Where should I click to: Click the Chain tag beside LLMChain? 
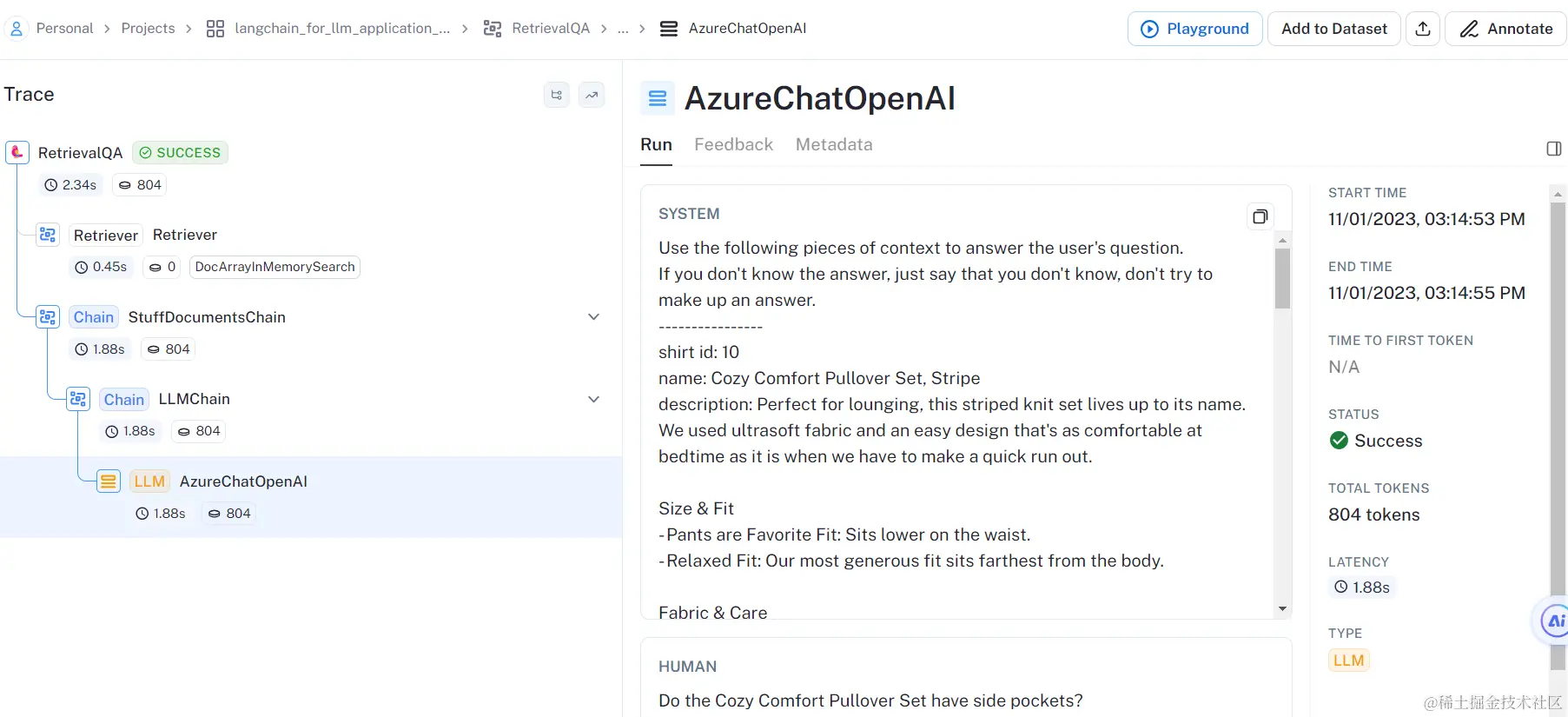click(124, 400)
